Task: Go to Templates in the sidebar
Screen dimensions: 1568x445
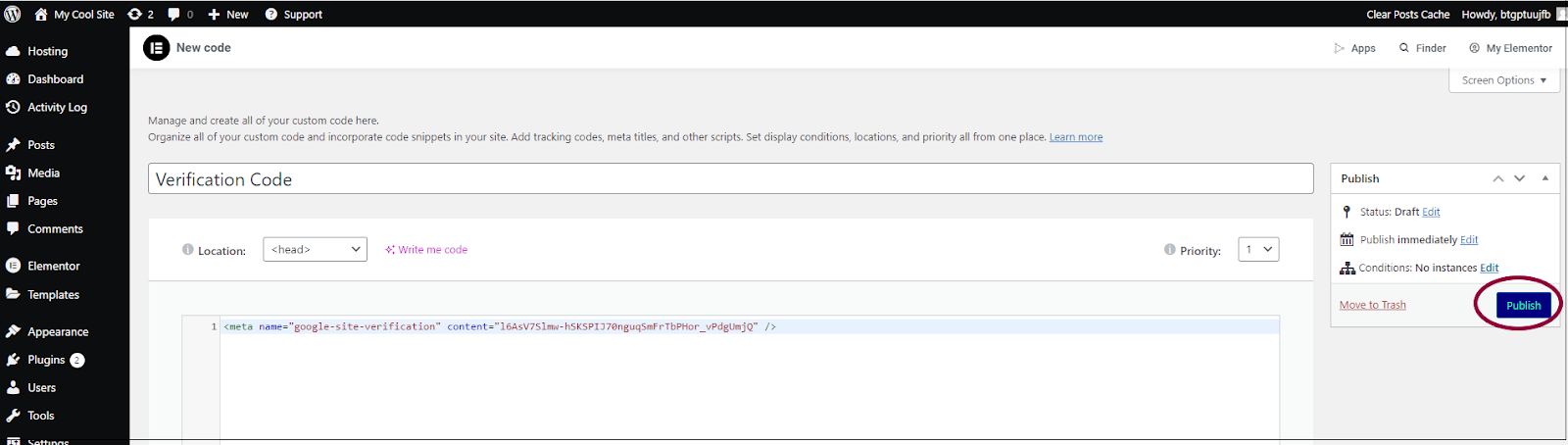Action: [53, 294]
